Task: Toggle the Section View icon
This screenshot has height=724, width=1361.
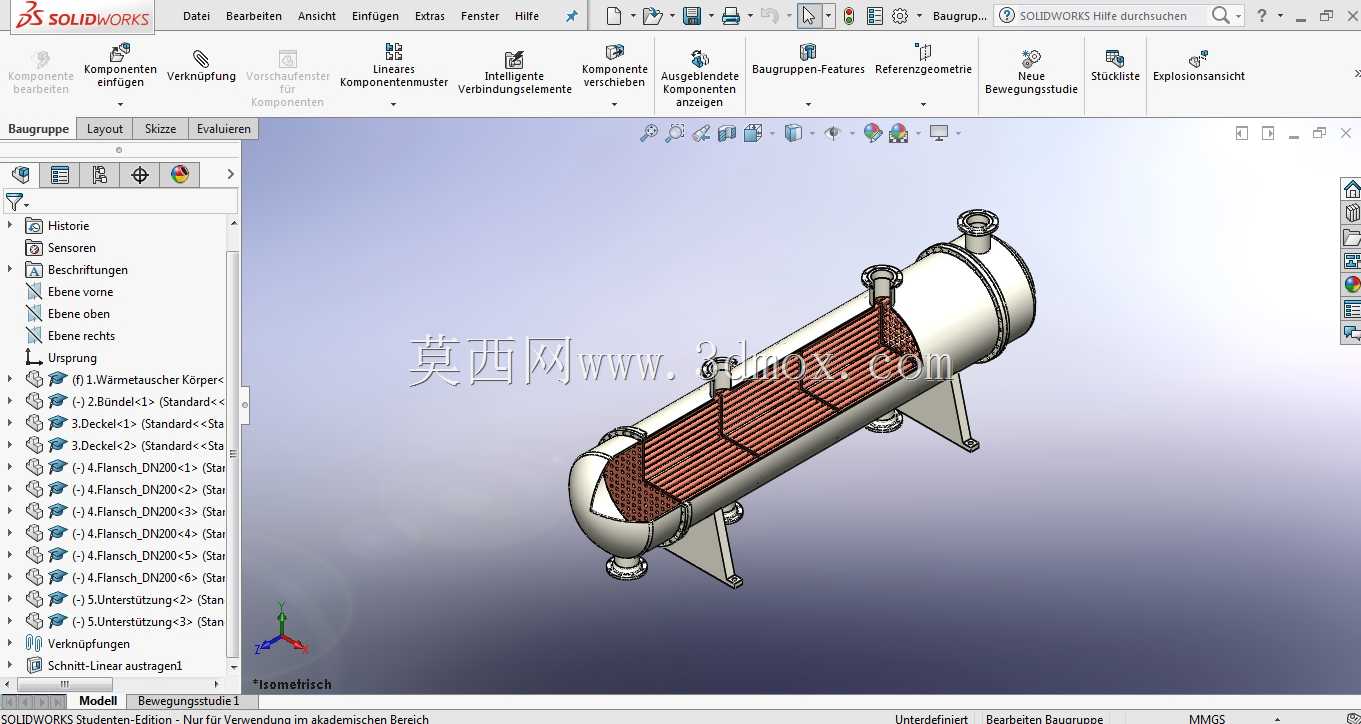Action: click(727, 133)
